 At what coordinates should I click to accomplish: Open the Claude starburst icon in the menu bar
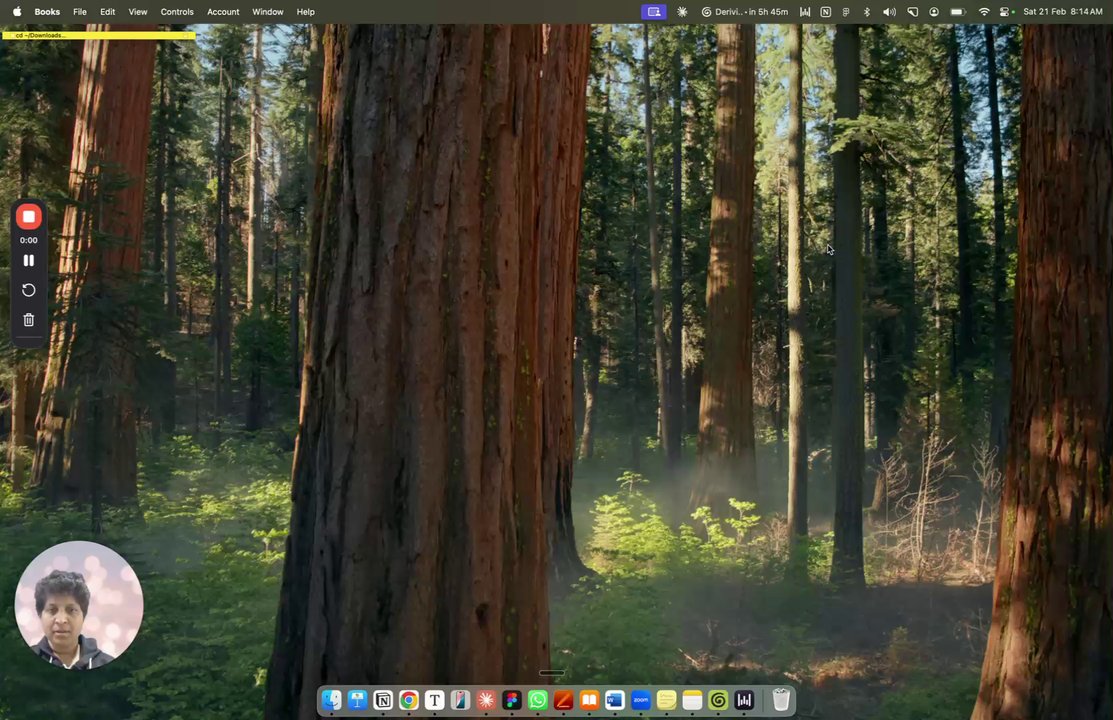pos(682,11)
